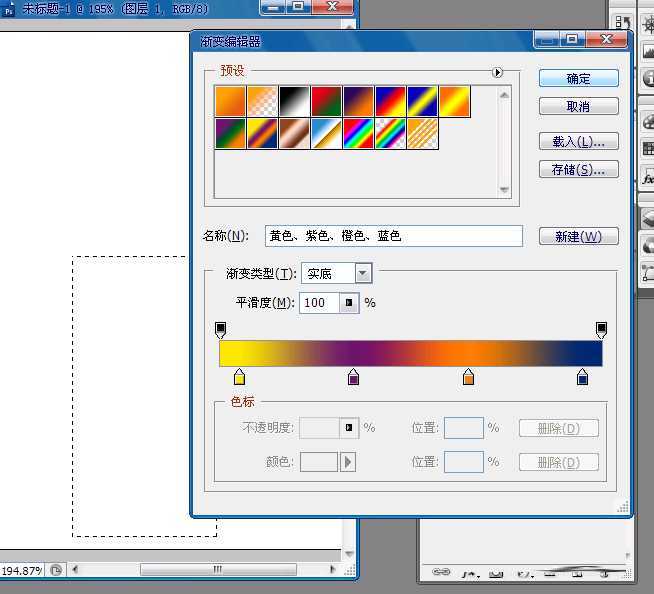
Task: Select the transparent stripes gradient preset
Action: click(422, 133)
